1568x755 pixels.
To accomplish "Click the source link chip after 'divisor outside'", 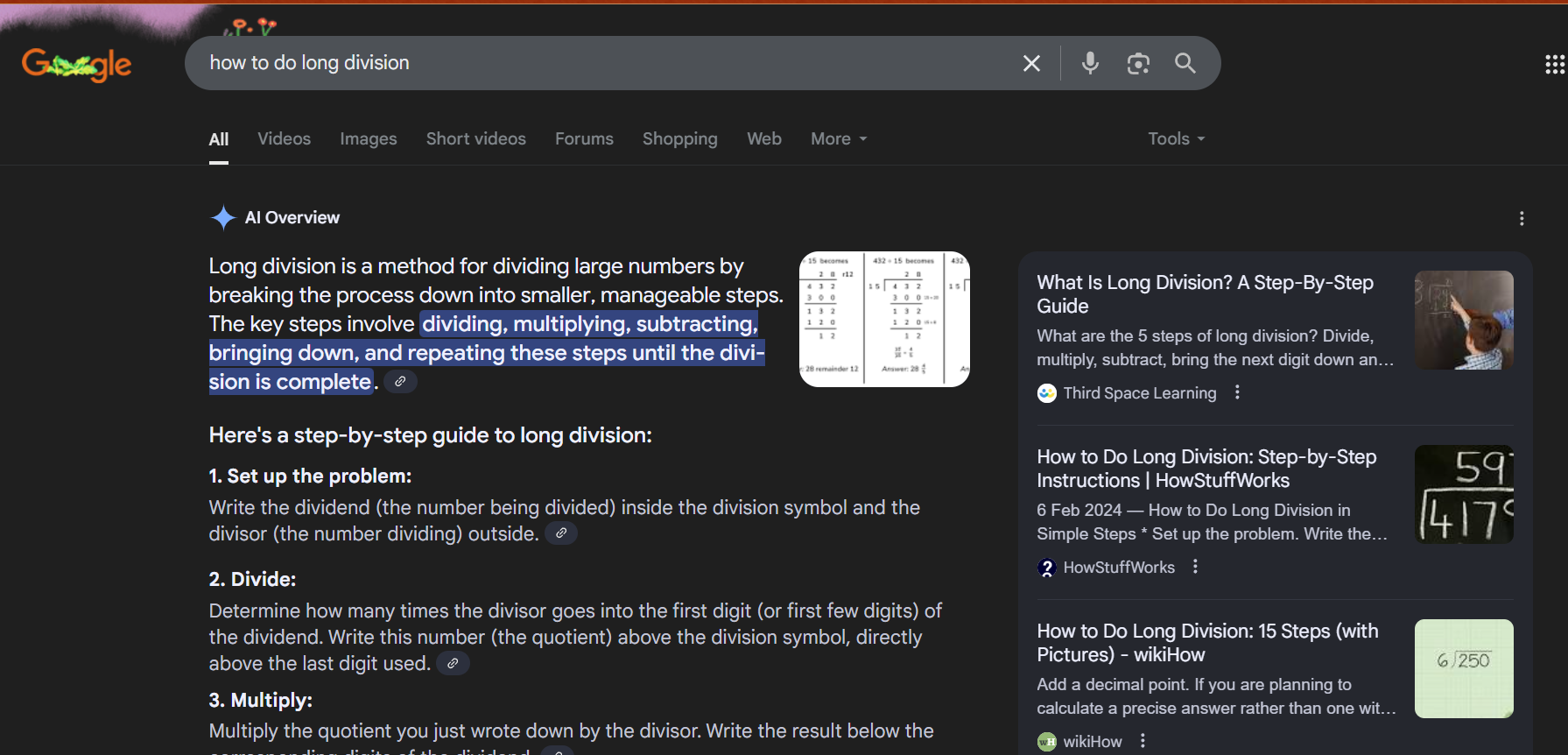I will point(561,533).
